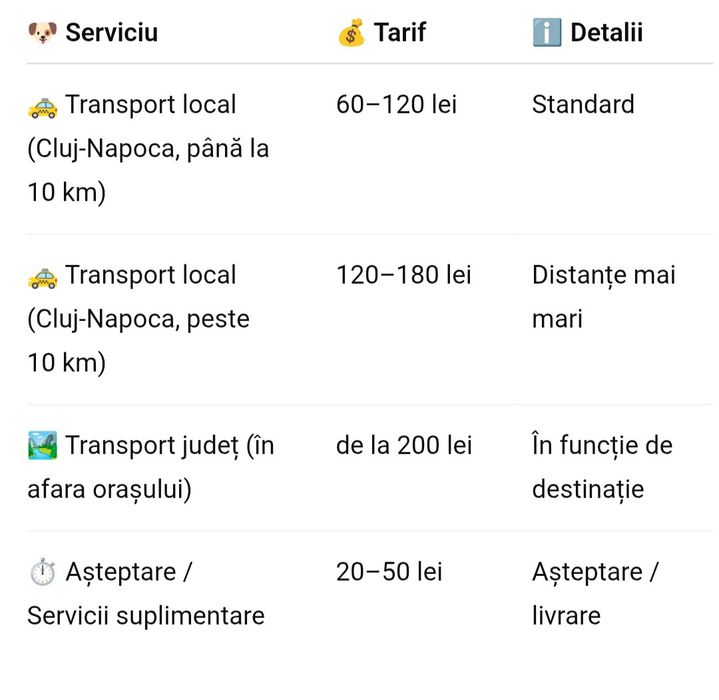
Task: Click the money bag icon beside Tarif
Action: (x=351, y=33)
